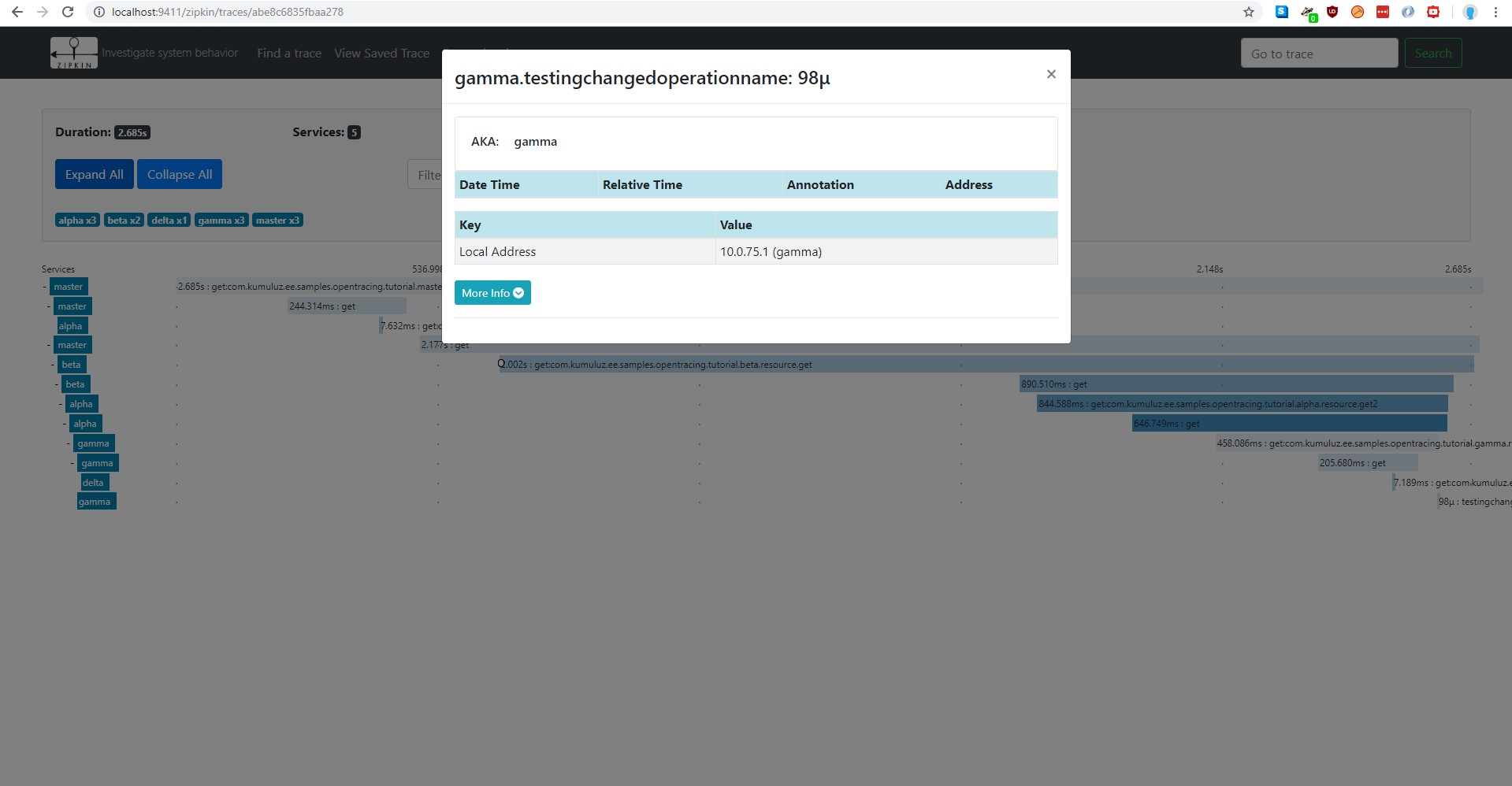Image resolution: width=1512 pixels, height=786 pixels.
Task: Filter by the master x3 service badge
Action: tap(278, 221)
